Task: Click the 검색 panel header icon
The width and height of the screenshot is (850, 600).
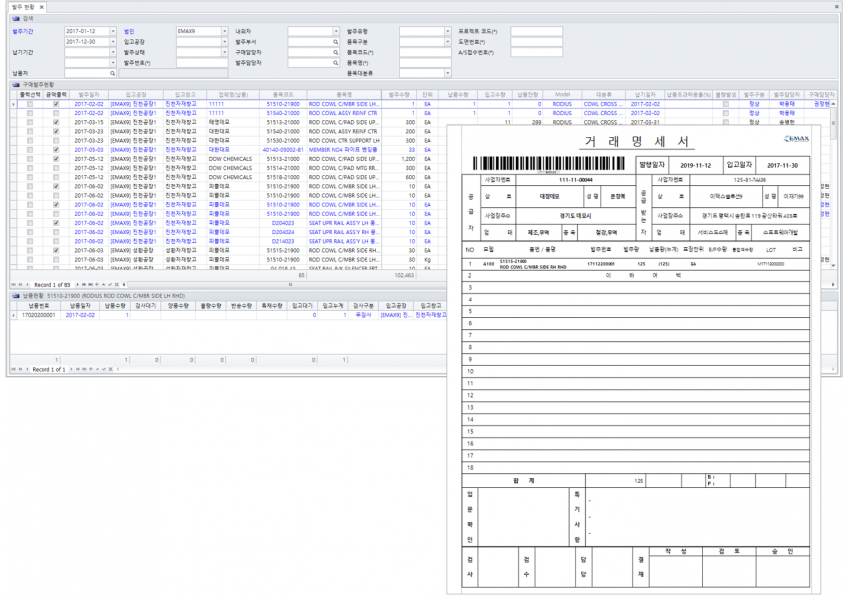Action: pyautogui.click(x=15, y=18)
